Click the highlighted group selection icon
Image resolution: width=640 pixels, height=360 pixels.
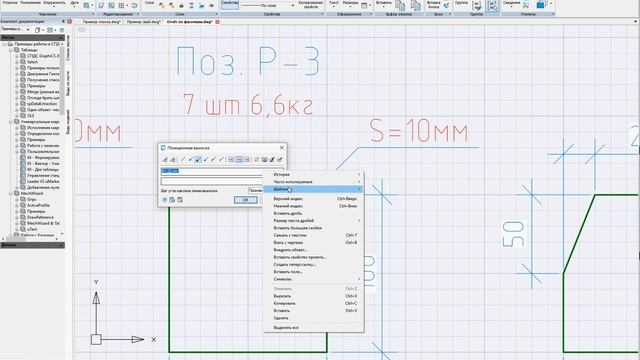493,6
